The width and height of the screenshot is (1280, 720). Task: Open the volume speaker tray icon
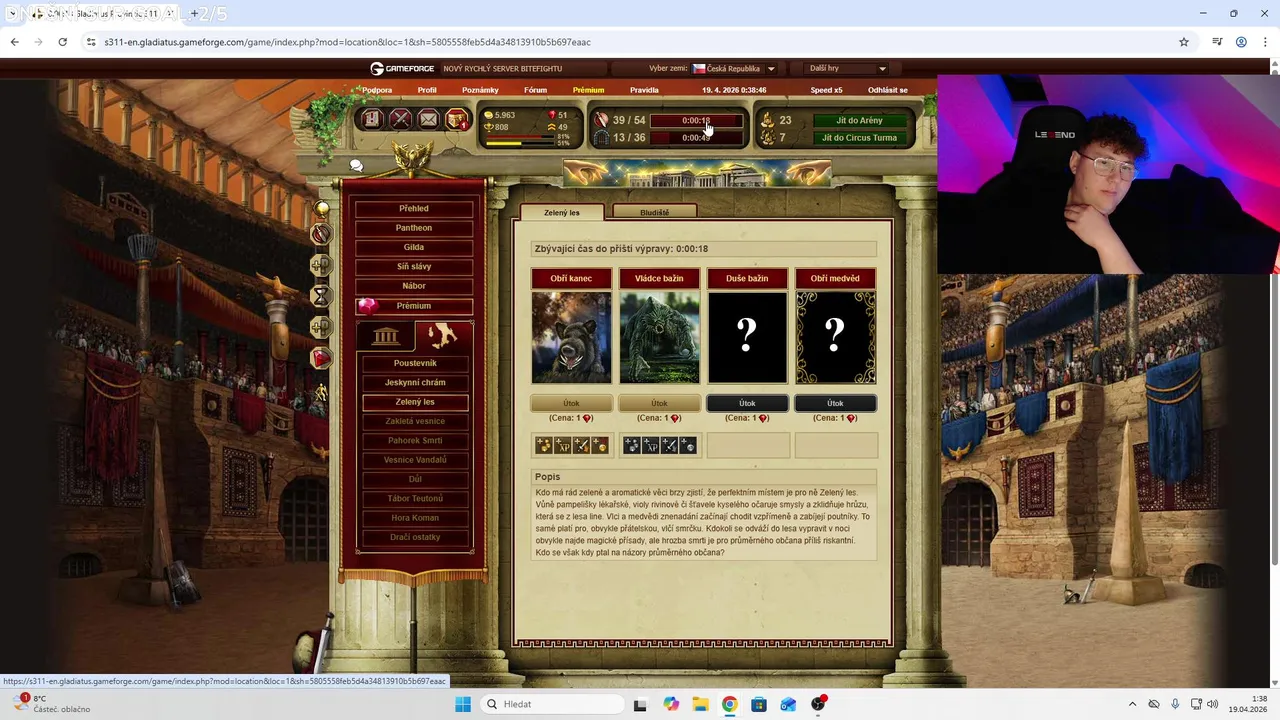[x=1213, y=704]
